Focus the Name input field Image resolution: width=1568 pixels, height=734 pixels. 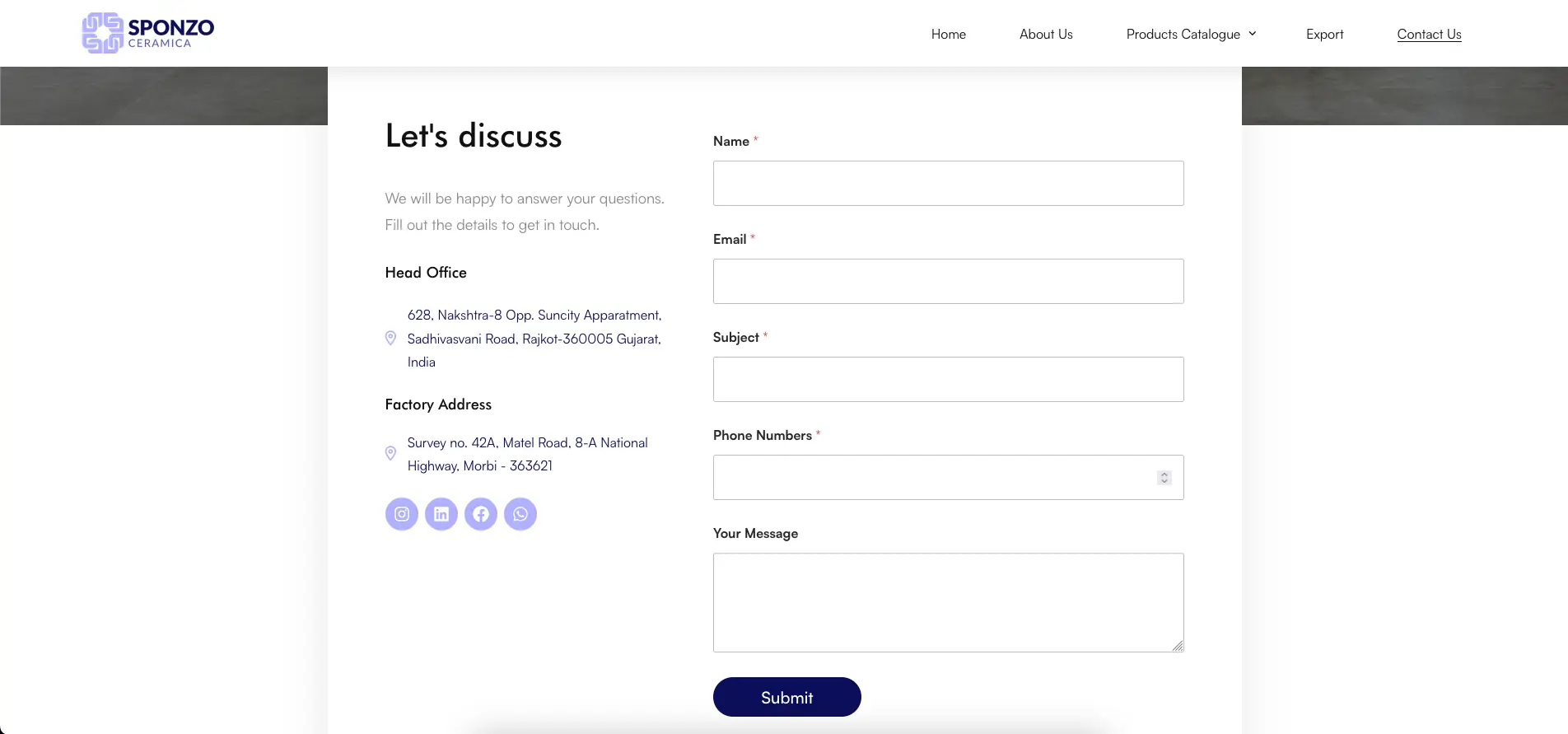948,183
